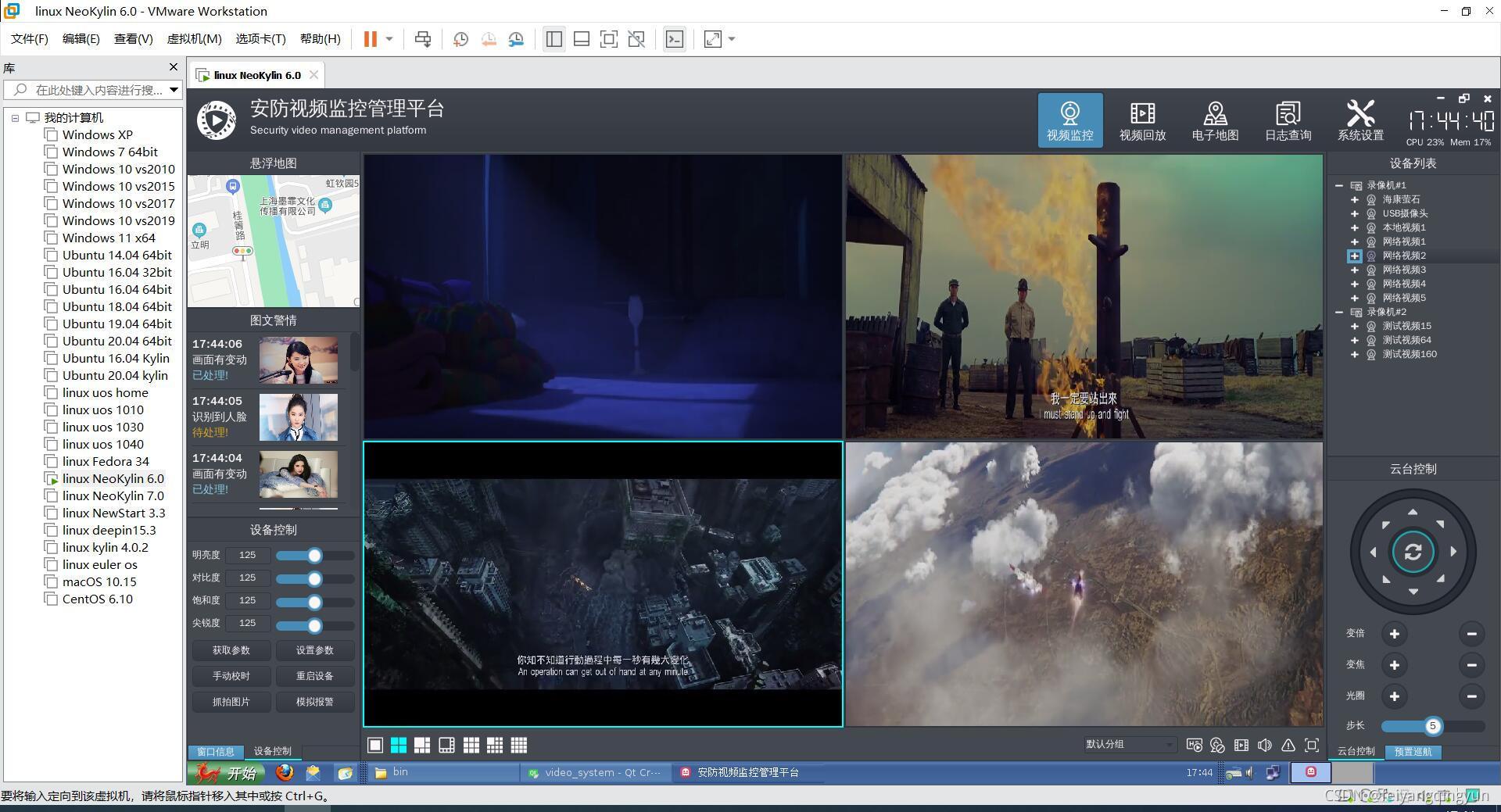Switch to the 设备控制 bottom tab

pyautogui.click(x=272, y=751)
